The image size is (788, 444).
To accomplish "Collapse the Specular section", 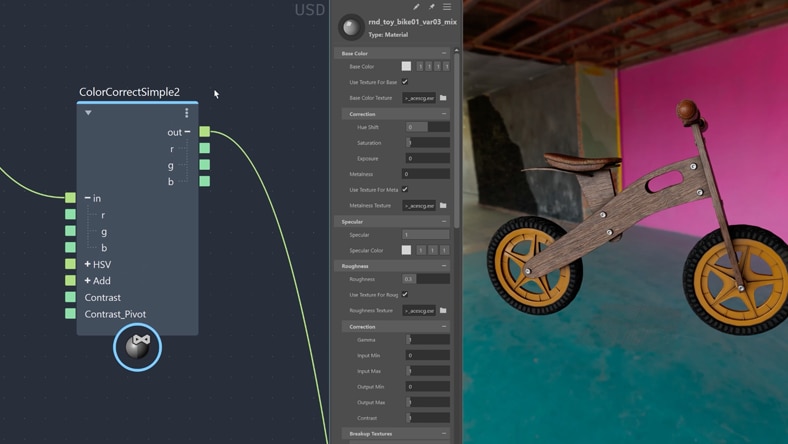I will point(444,221).
